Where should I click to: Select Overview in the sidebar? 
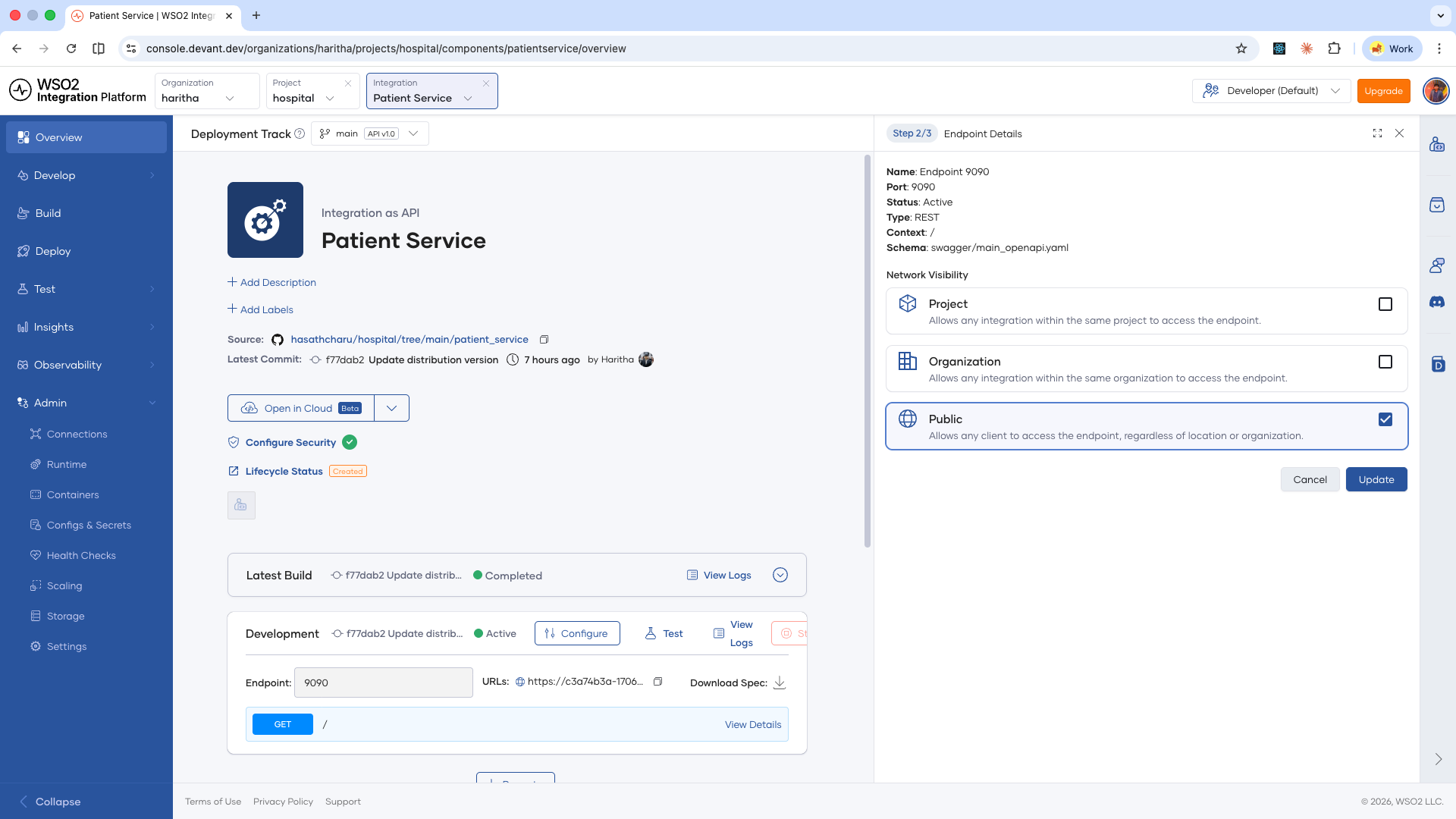[x=86, y=137]
